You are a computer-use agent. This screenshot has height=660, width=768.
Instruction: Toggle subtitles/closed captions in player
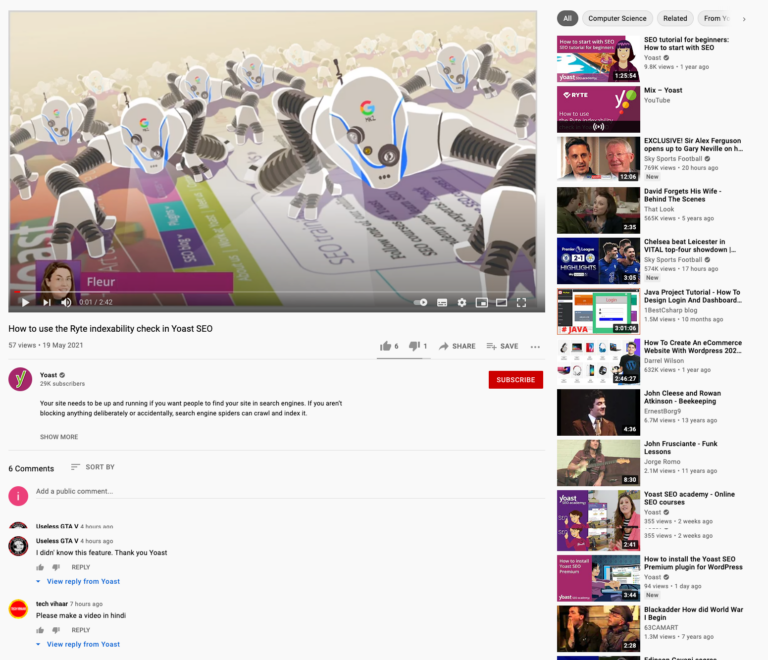pos(442,303)
